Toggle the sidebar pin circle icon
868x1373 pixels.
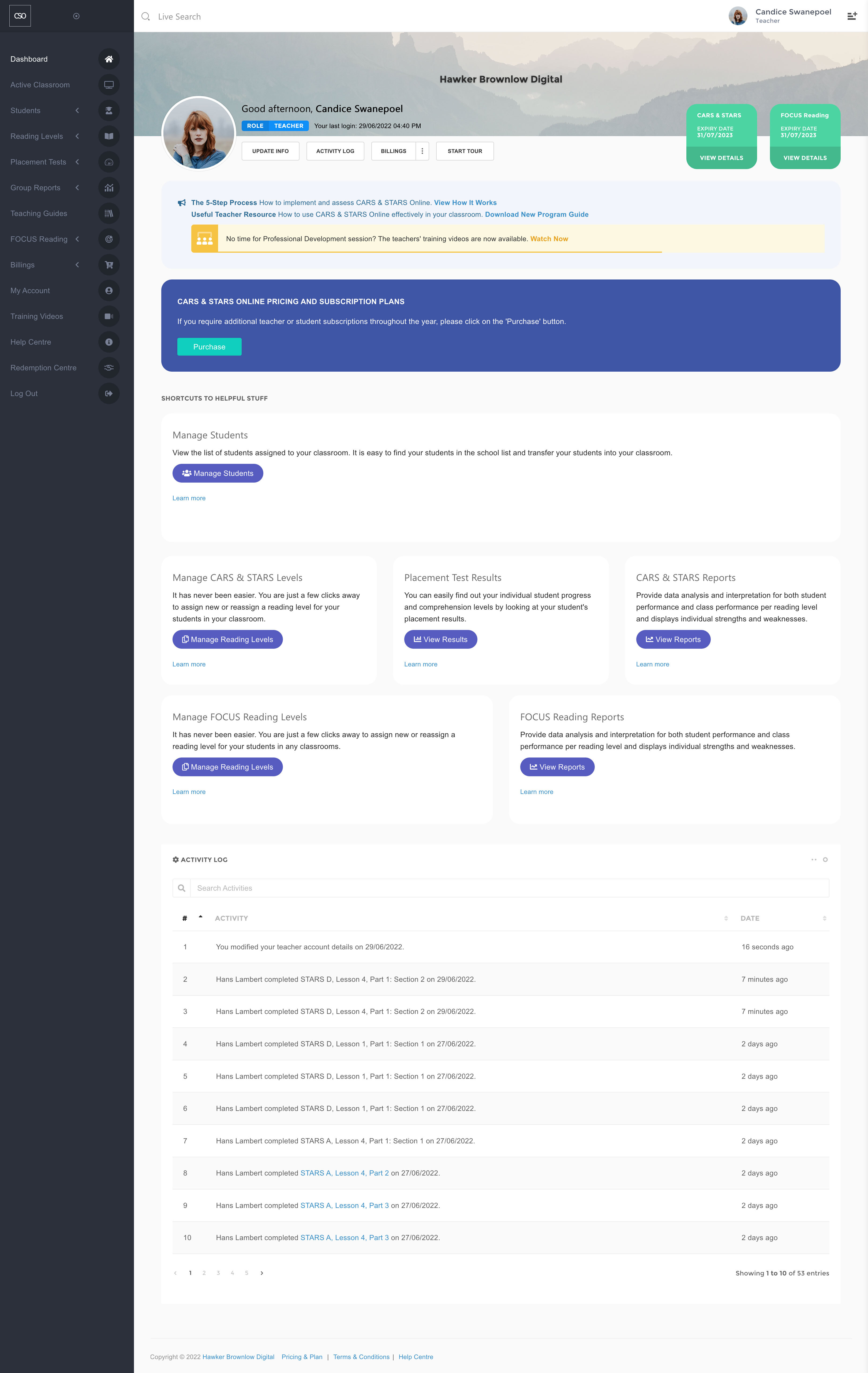click(76, 16)
